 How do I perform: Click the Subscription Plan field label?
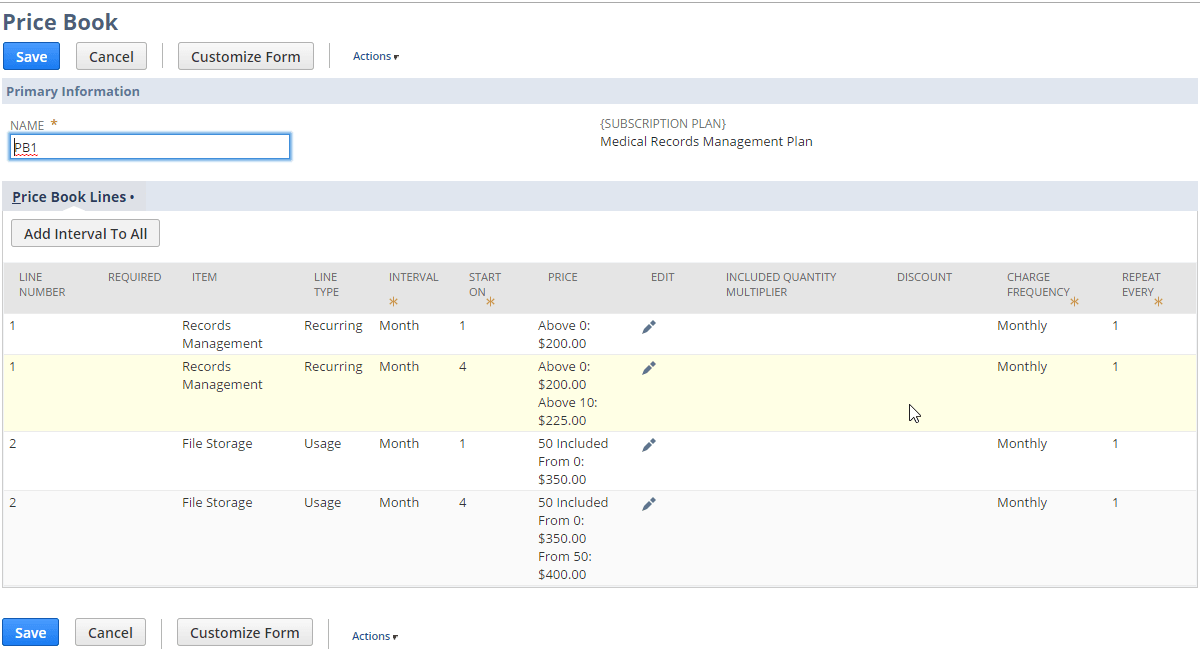point(663,123)
